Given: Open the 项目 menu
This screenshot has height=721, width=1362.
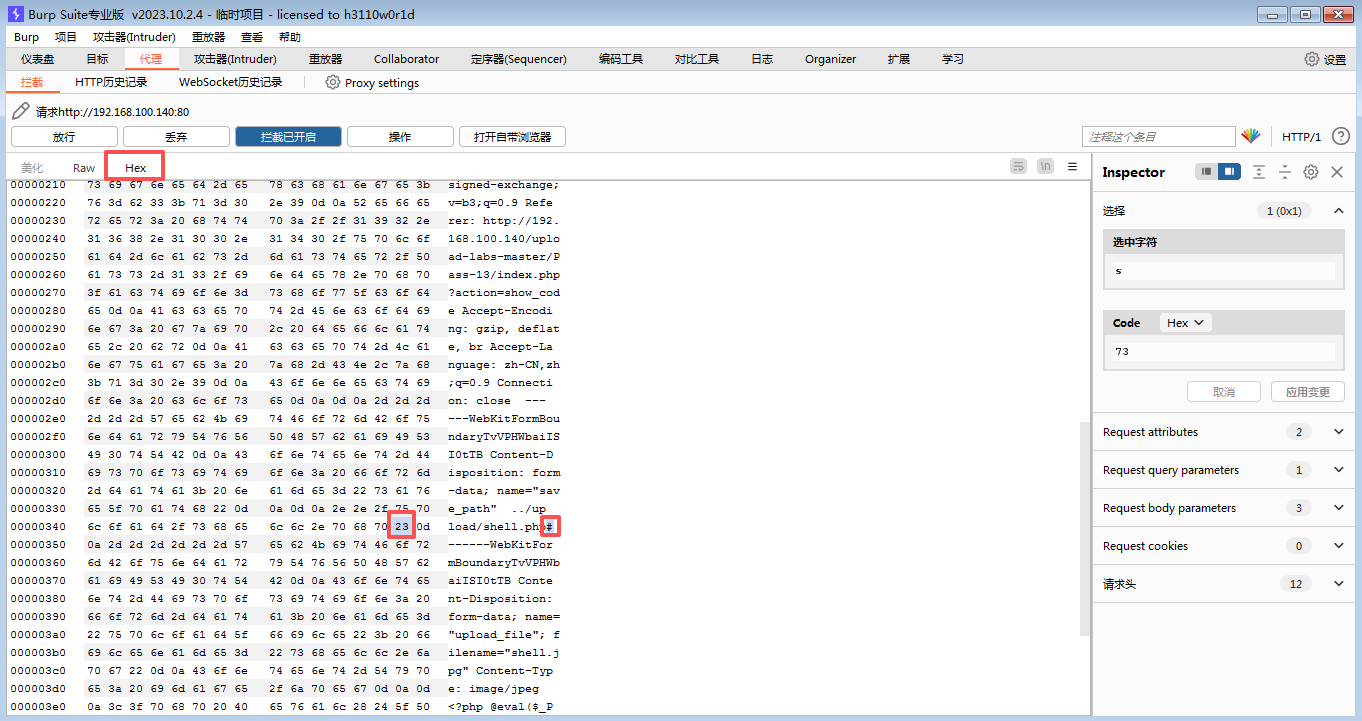Looking at the screenshot, I should tap(66, 37).
